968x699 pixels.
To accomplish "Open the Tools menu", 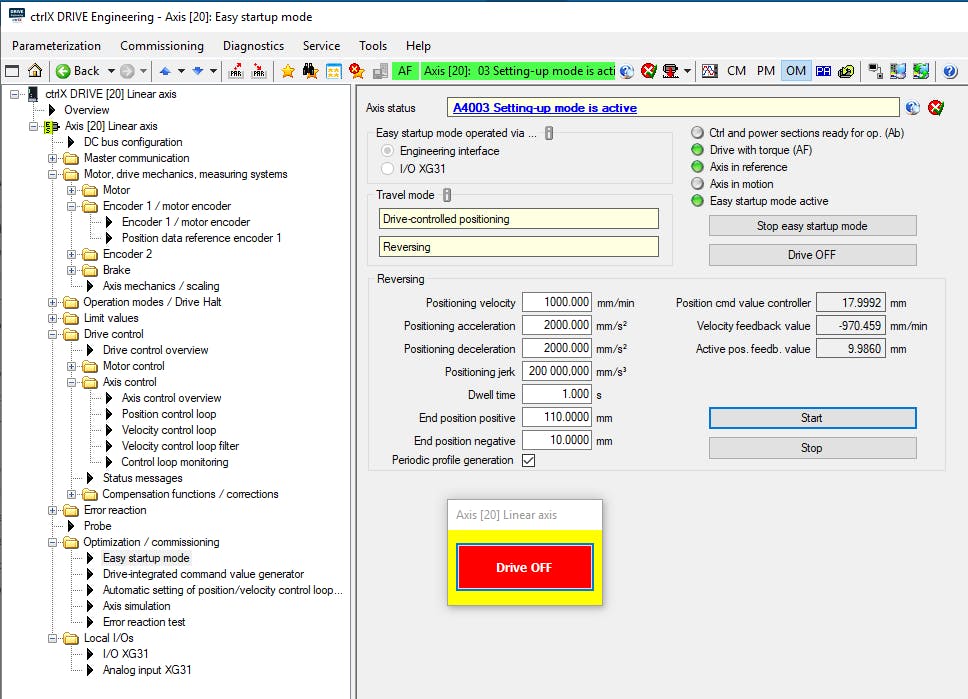I will (x=373, y=46).
